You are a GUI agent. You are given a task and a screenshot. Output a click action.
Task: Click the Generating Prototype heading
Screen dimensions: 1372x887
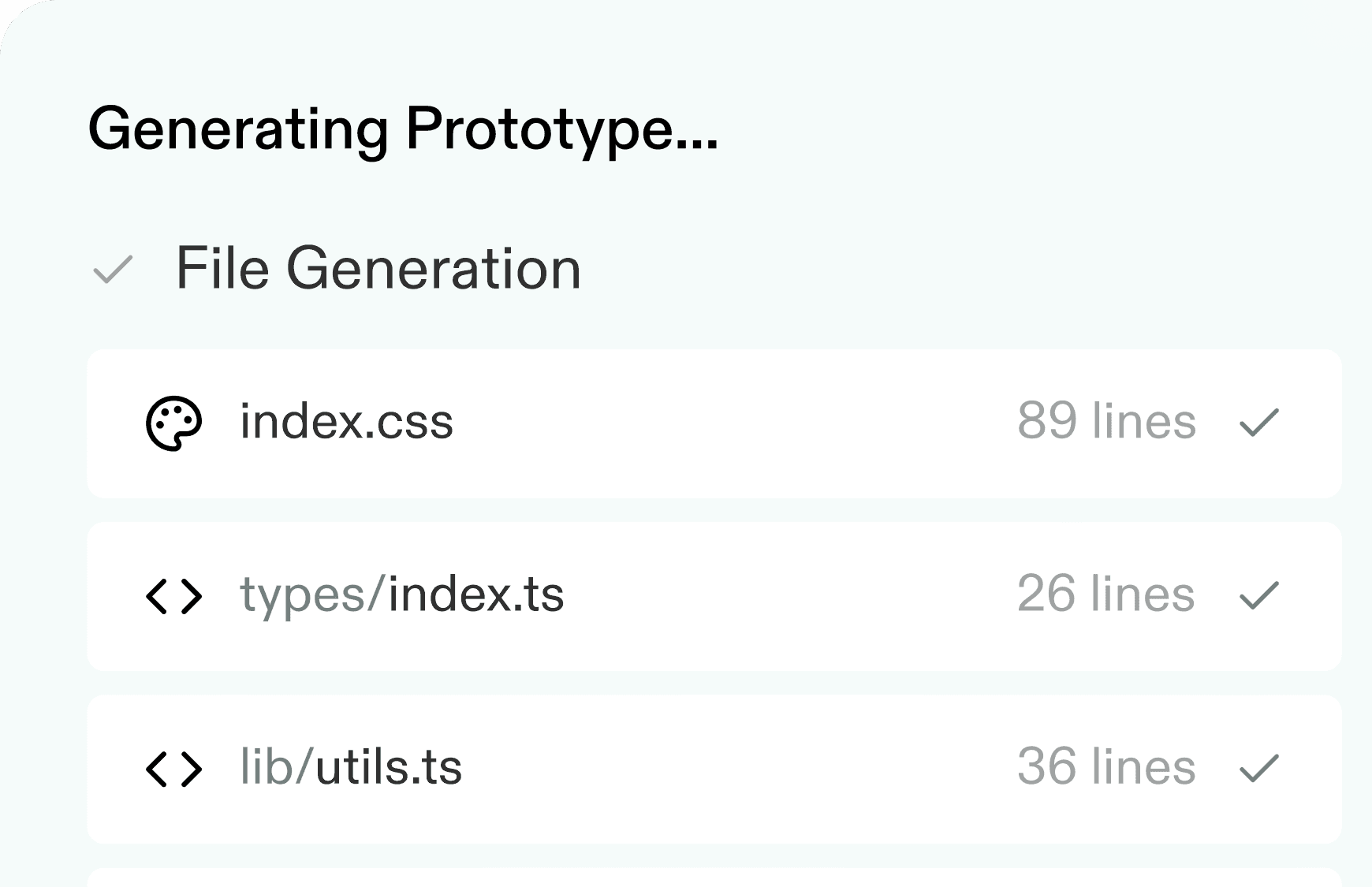tap(403, 129)
